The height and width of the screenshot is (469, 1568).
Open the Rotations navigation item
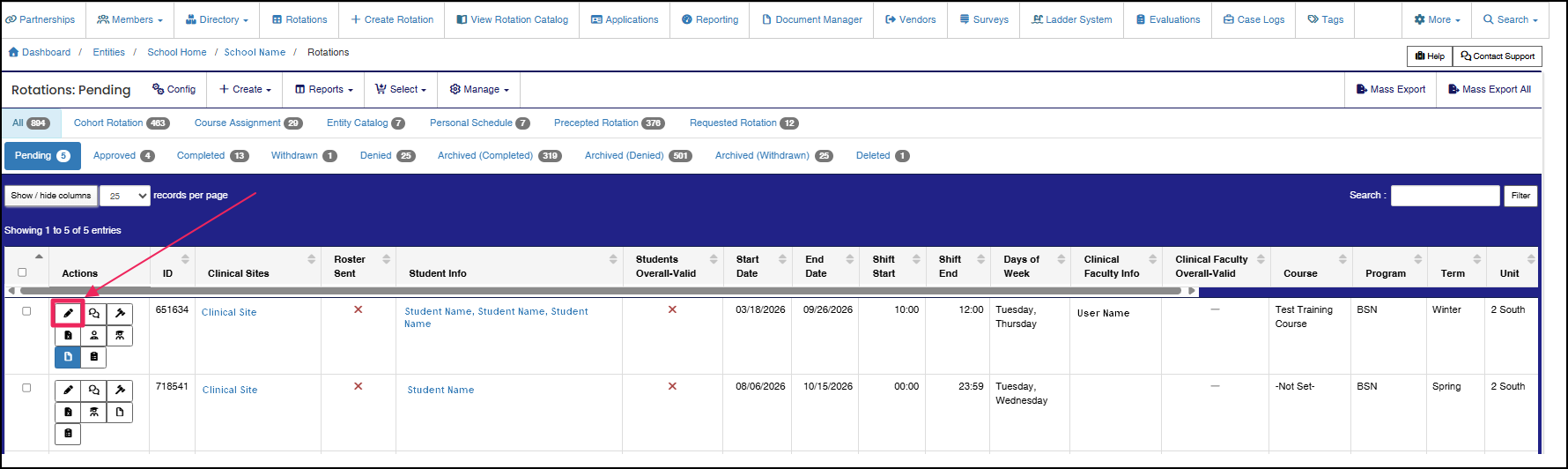tap(300, 19)
